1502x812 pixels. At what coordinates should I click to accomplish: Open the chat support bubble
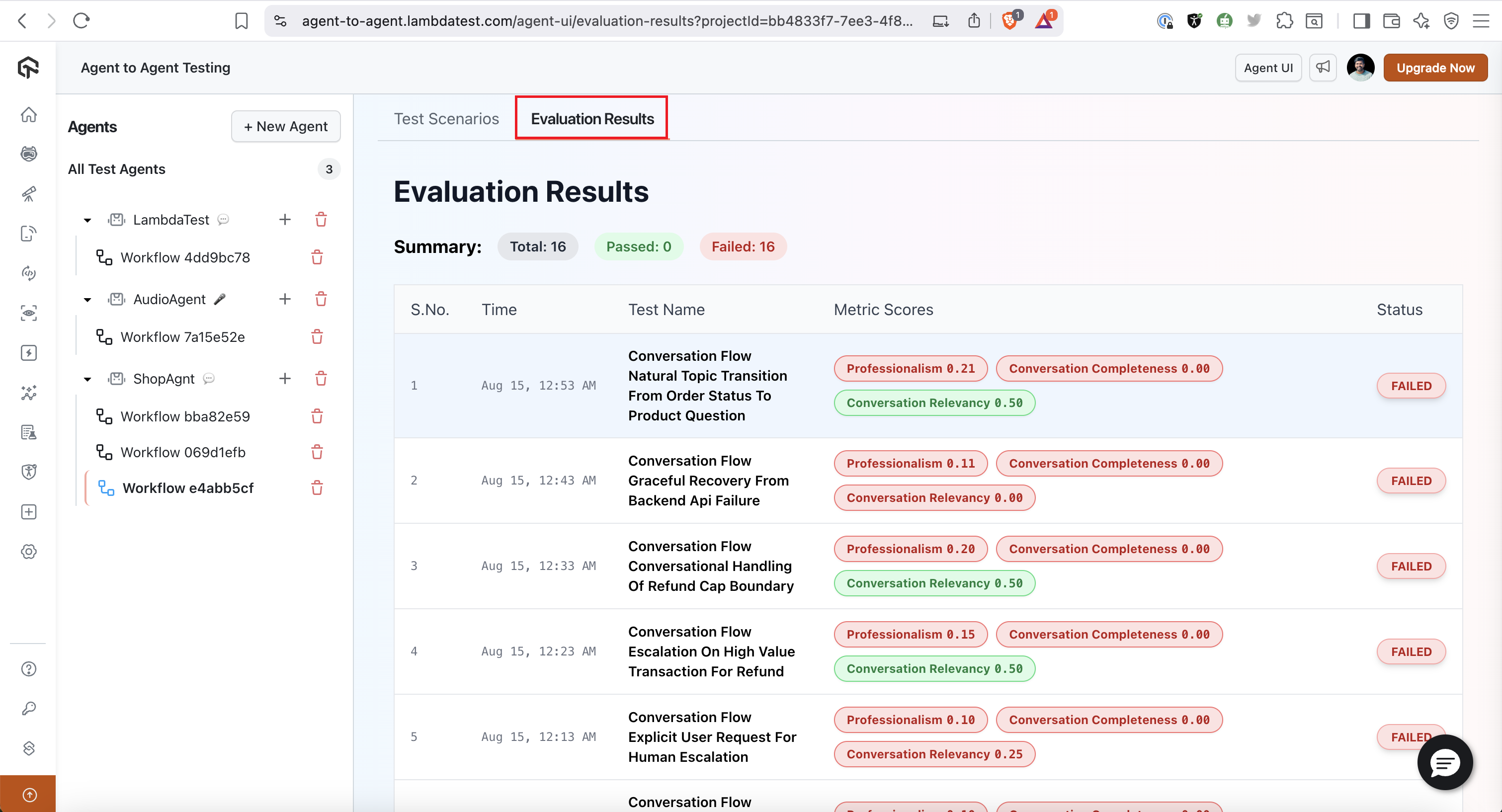tap(1444, 762)
